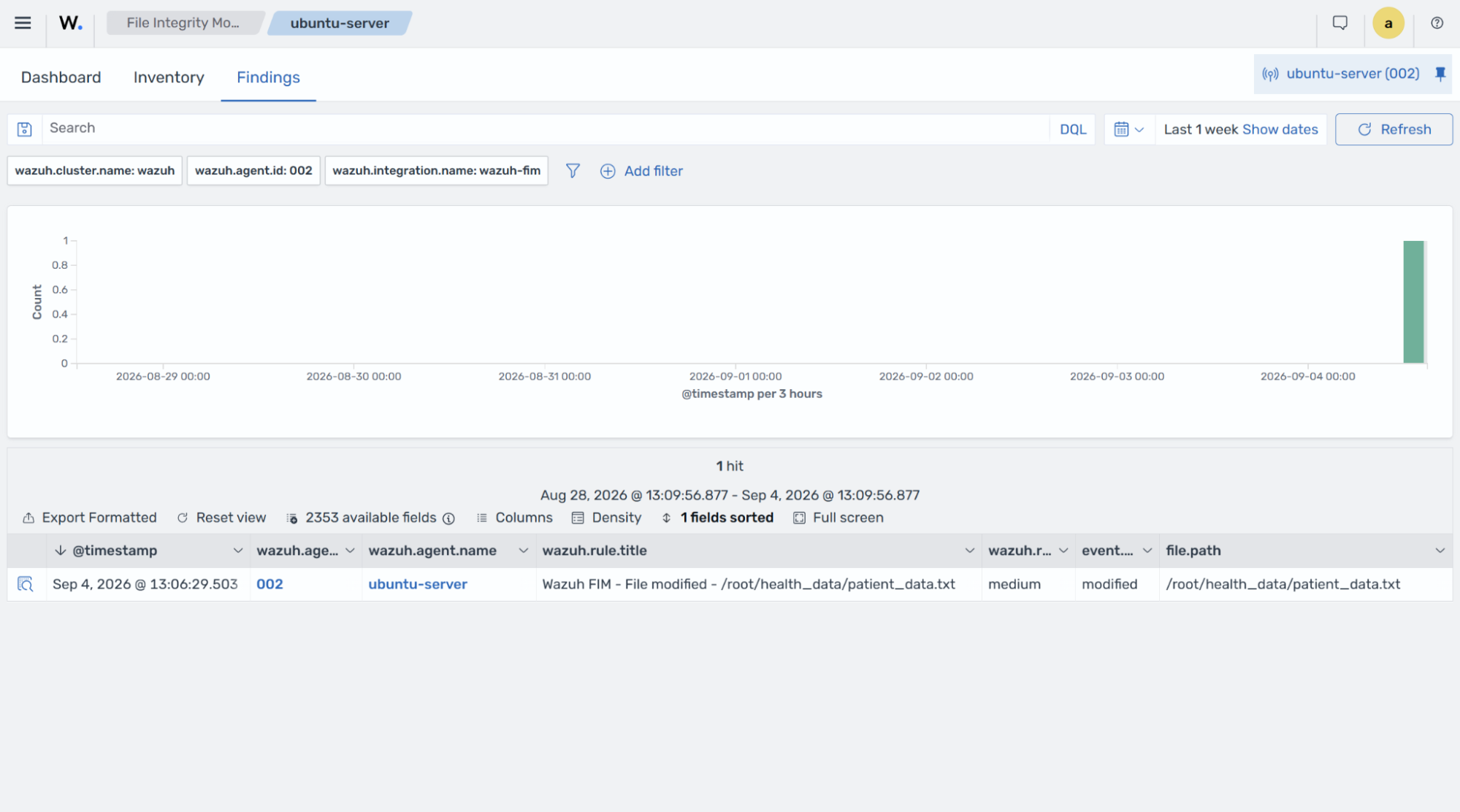
Task: Click Export Formatted
Action: pyautogui.click(x=90, y=518)
